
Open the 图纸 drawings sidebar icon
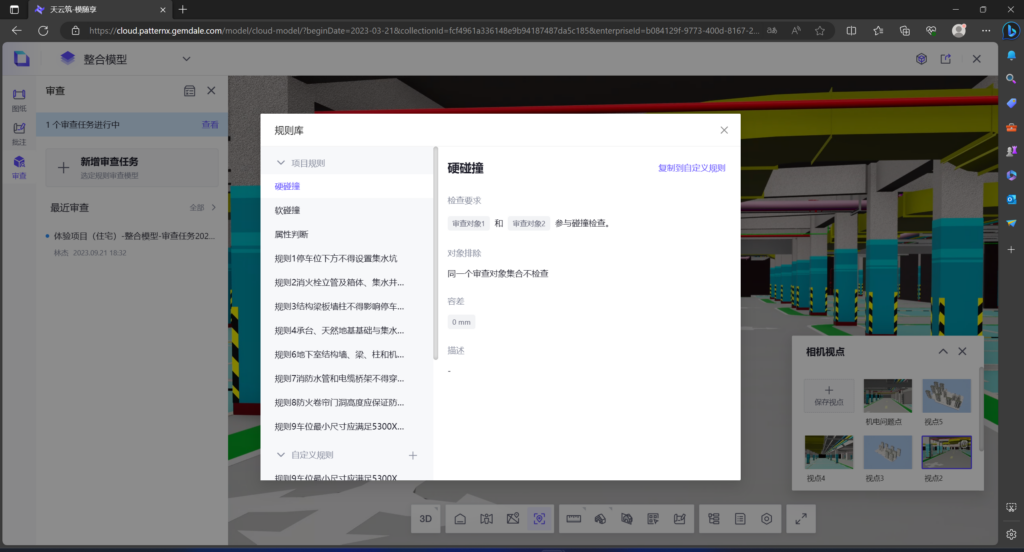pos(19,99)
